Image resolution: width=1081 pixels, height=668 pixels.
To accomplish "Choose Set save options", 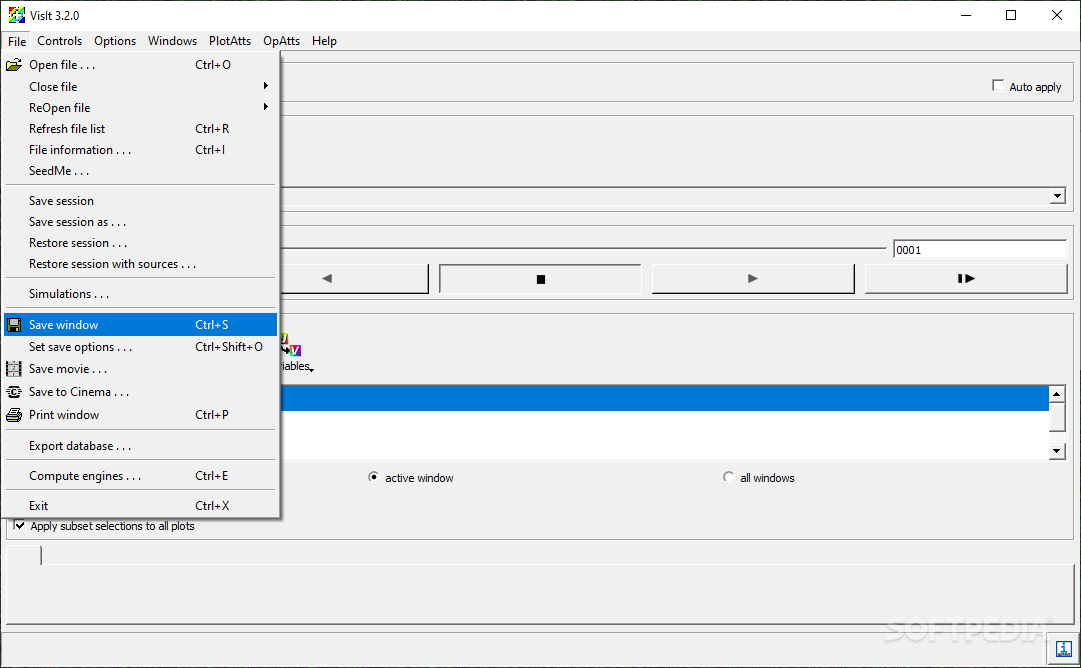I will pyautogui.click(x=141, y=347).
